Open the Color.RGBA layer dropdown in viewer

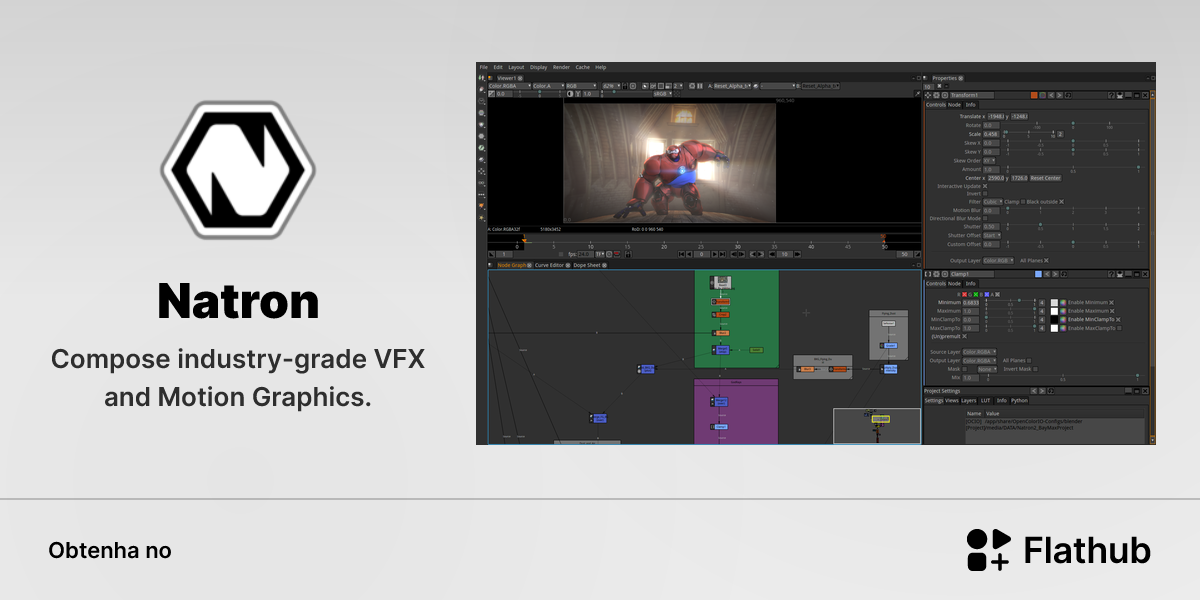click(508, 86)
